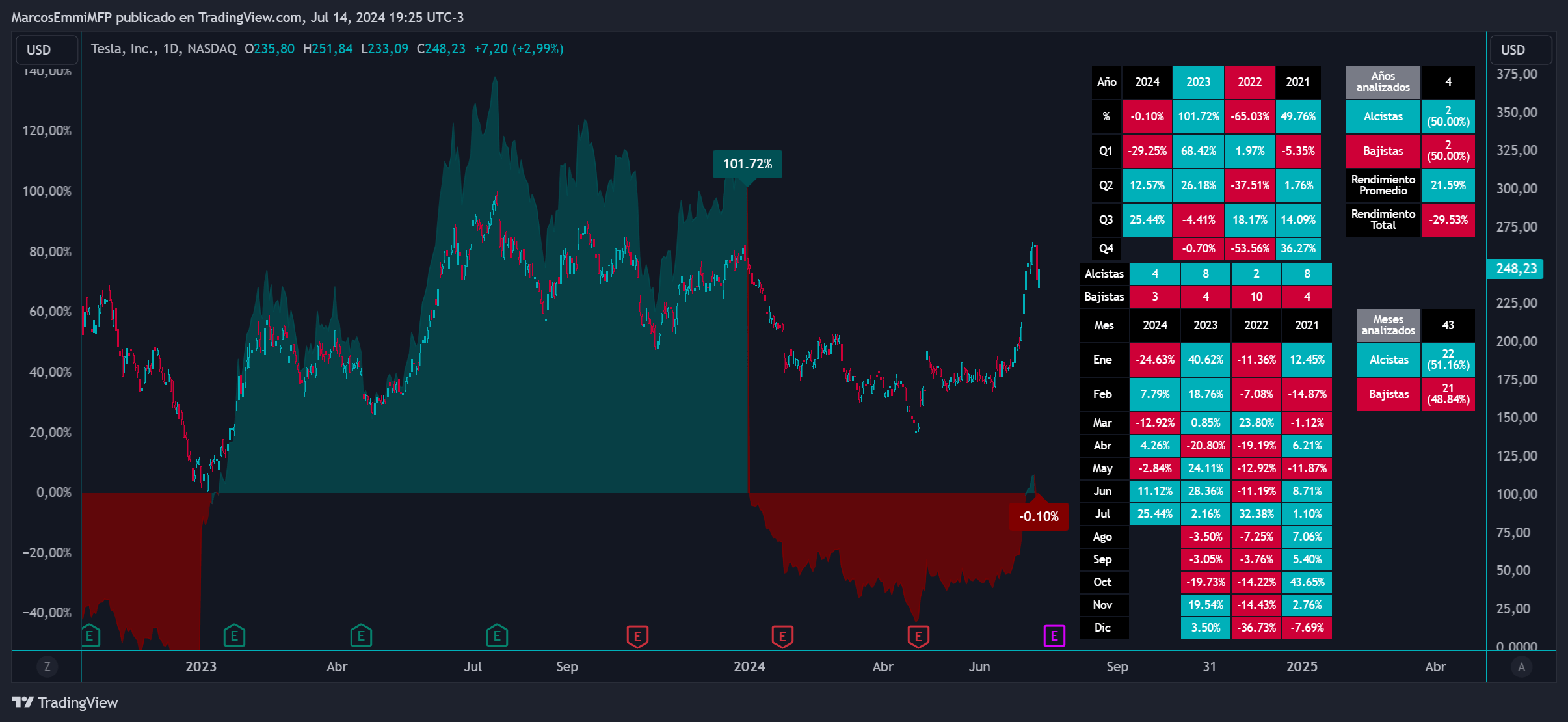Image resolution: width=1568 pixels, height=722 pixels.
Task: Click the 49.76% annual return cell
Action: [1298, 116]
